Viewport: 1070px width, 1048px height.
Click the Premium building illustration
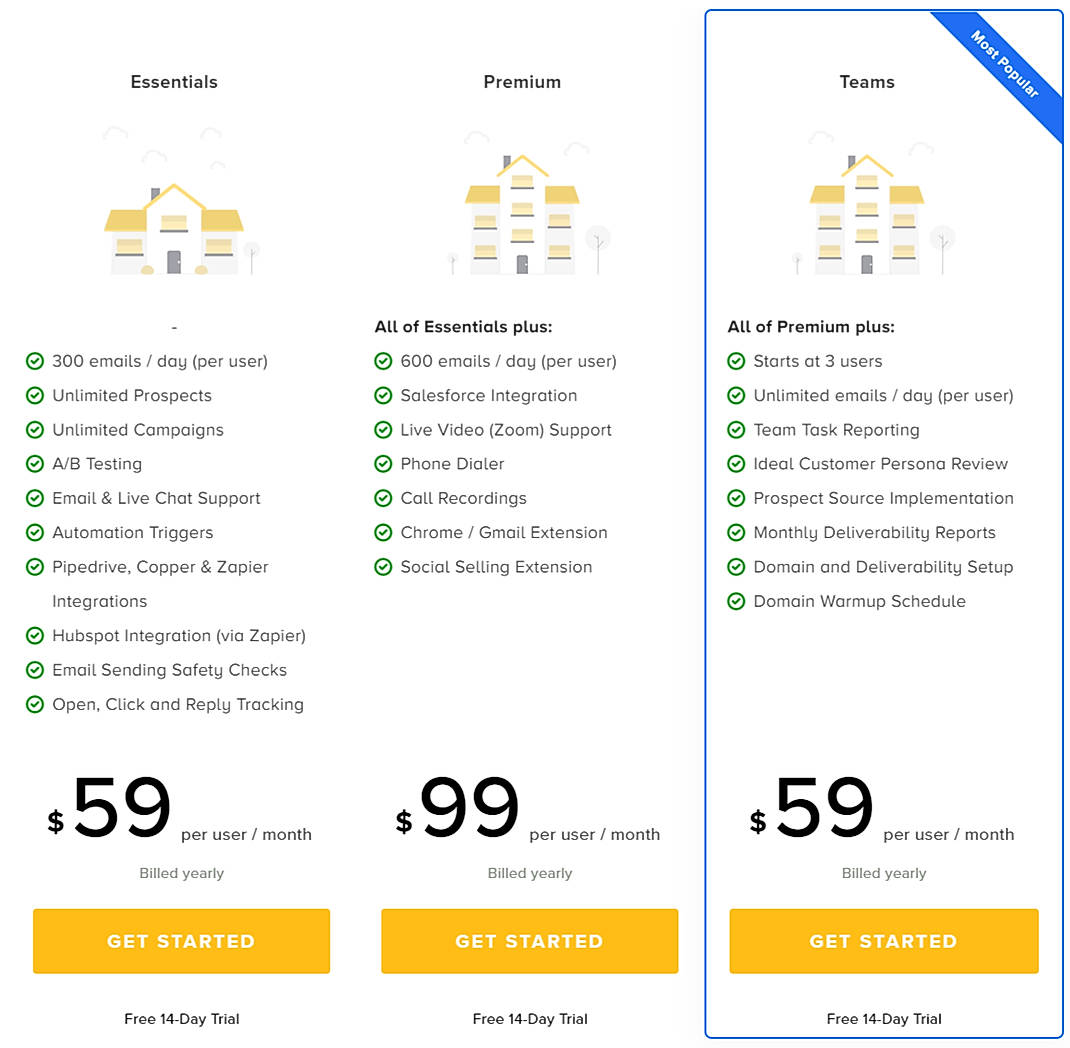(x=522, y=210)
